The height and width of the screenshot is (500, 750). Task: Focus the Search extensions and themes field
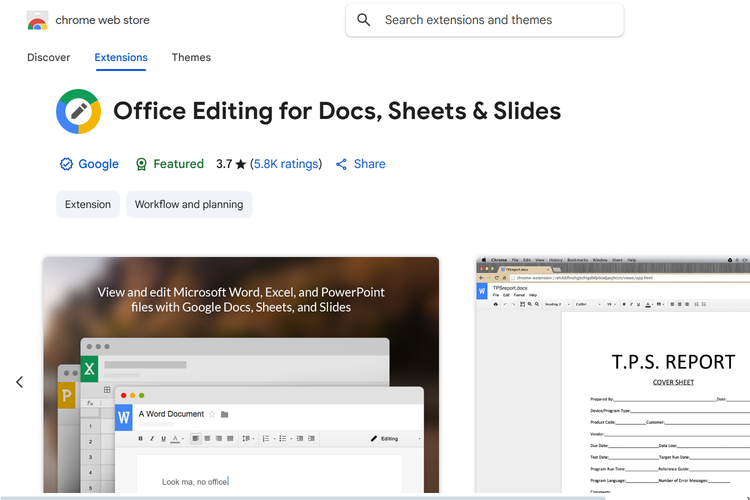pyautogui.click(x=484, y=20)
